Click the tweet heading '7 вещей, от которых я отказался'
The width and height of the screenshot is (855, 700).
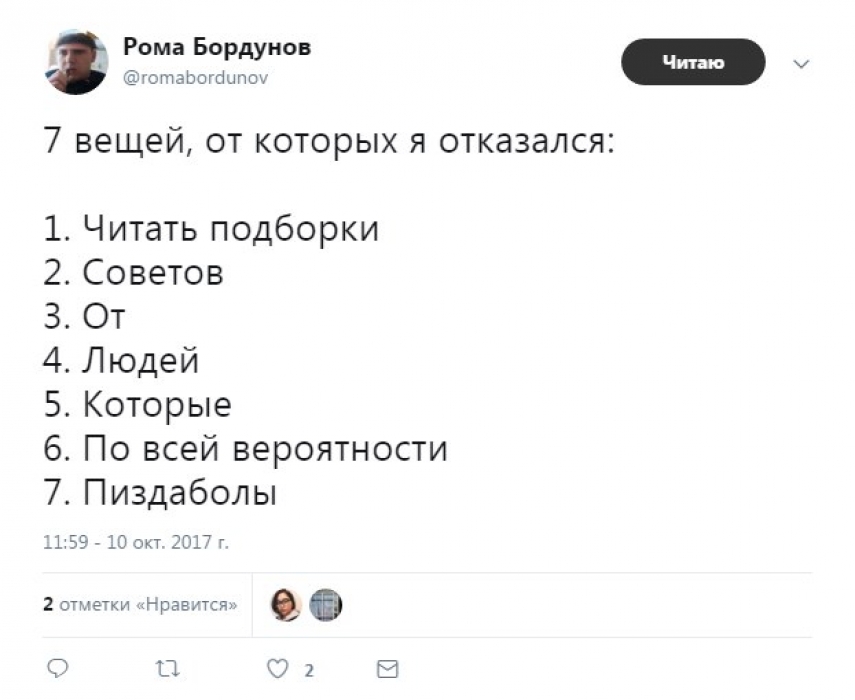pyautogui.click(x=328, y=141)
